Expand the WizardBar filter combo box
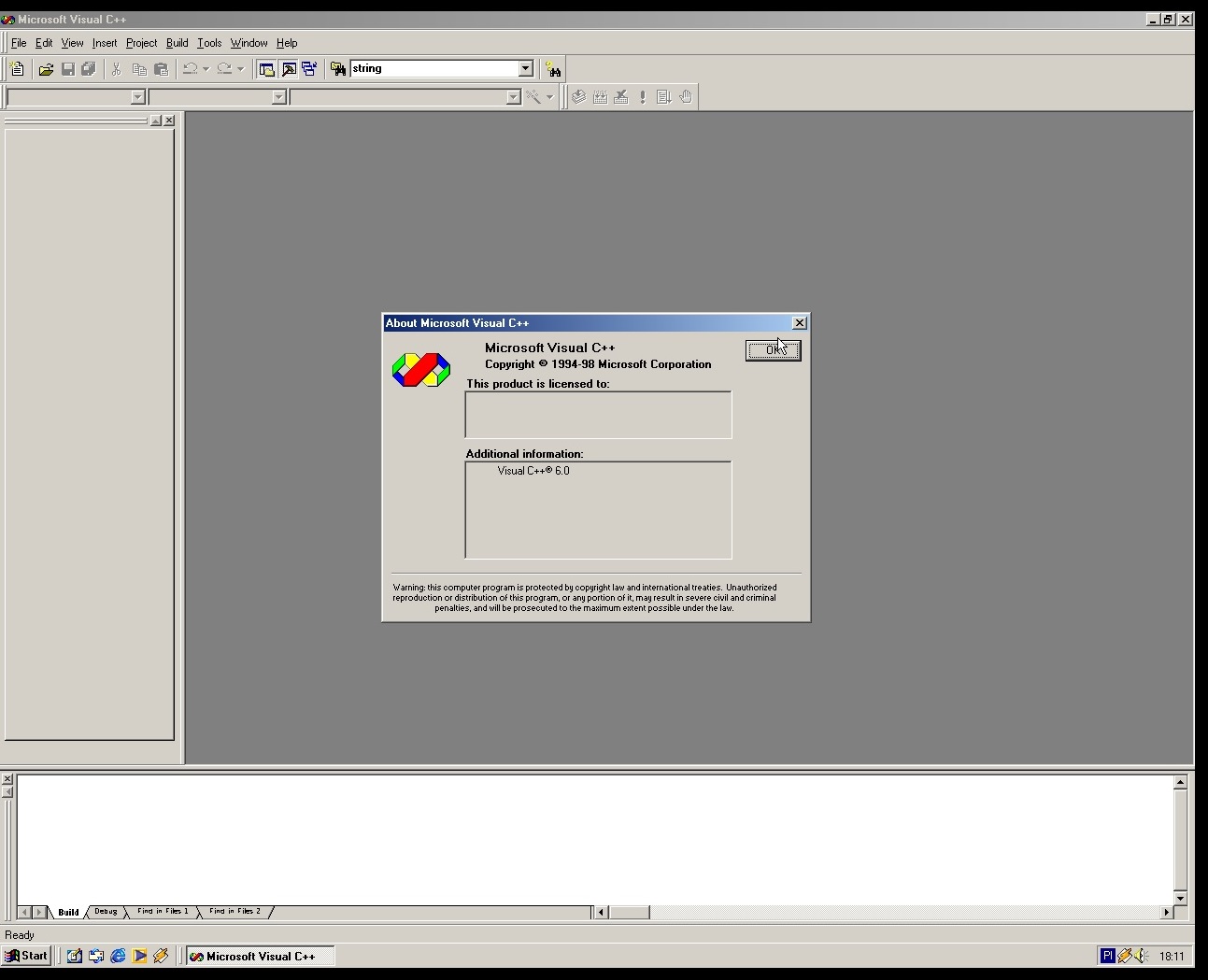Viewport: 1208px width, 980px height. (278, 97)
